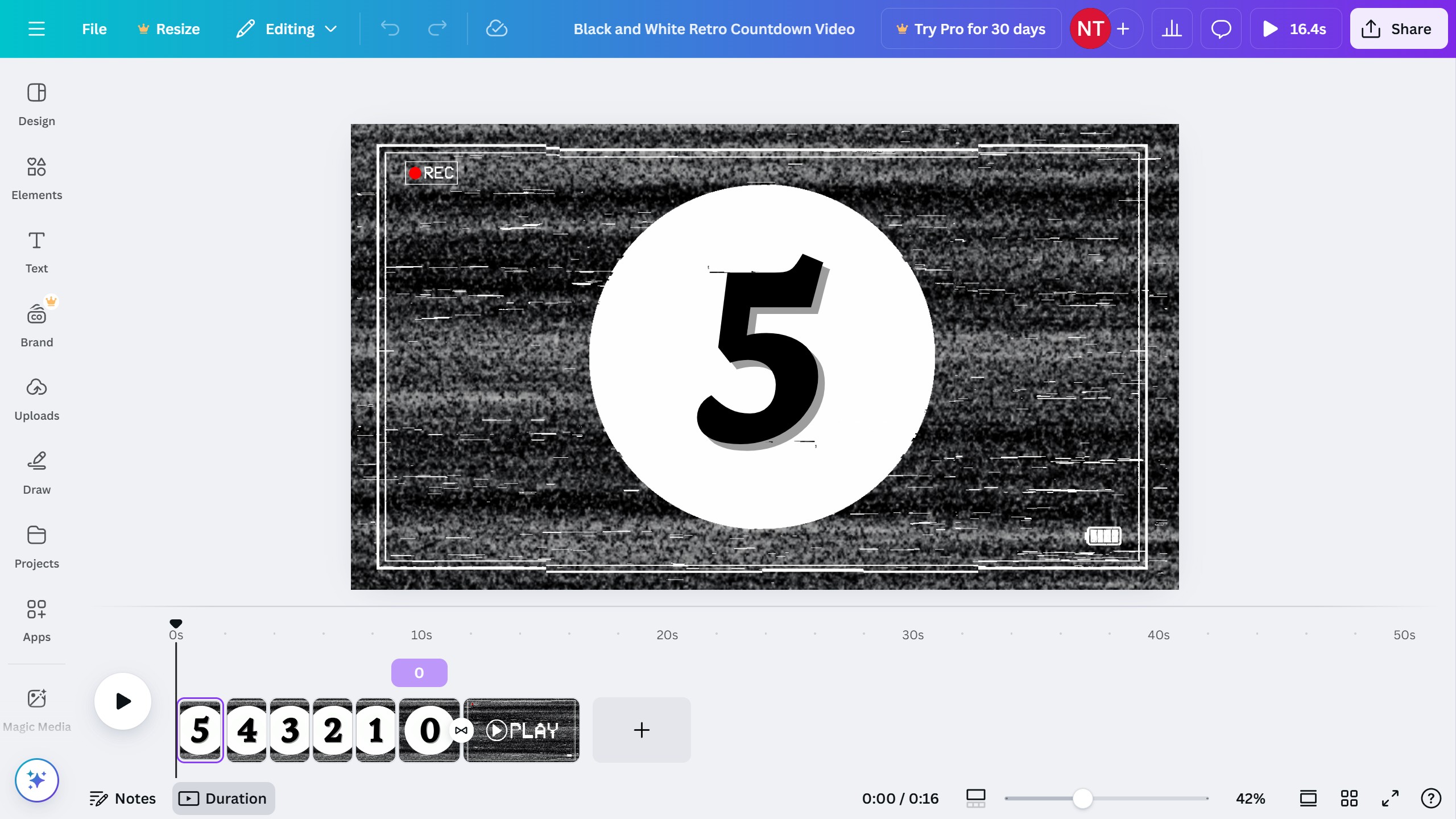Select the transition between clips 0 and PLAY

[461, 730]
